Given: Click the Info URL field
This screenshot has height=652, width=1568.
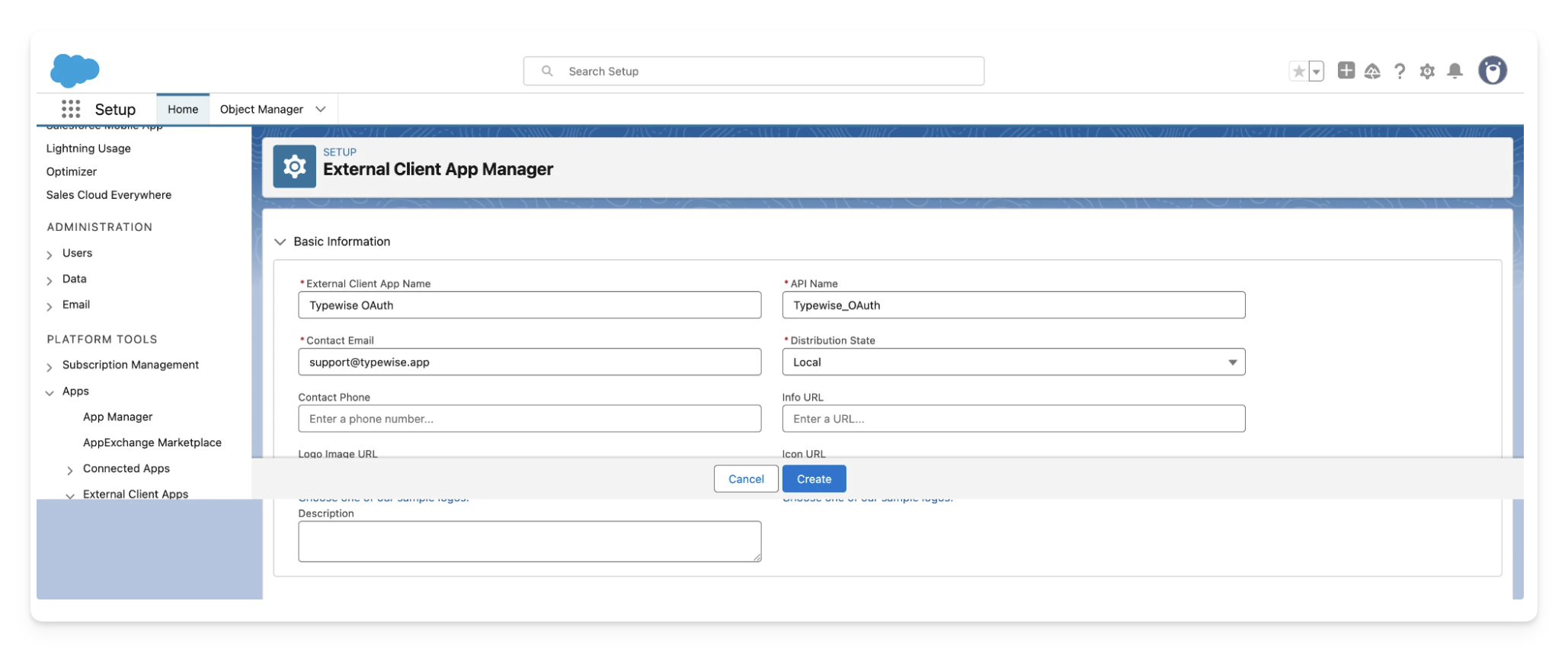Looking at the screenshot, I should pos(1013,418).
